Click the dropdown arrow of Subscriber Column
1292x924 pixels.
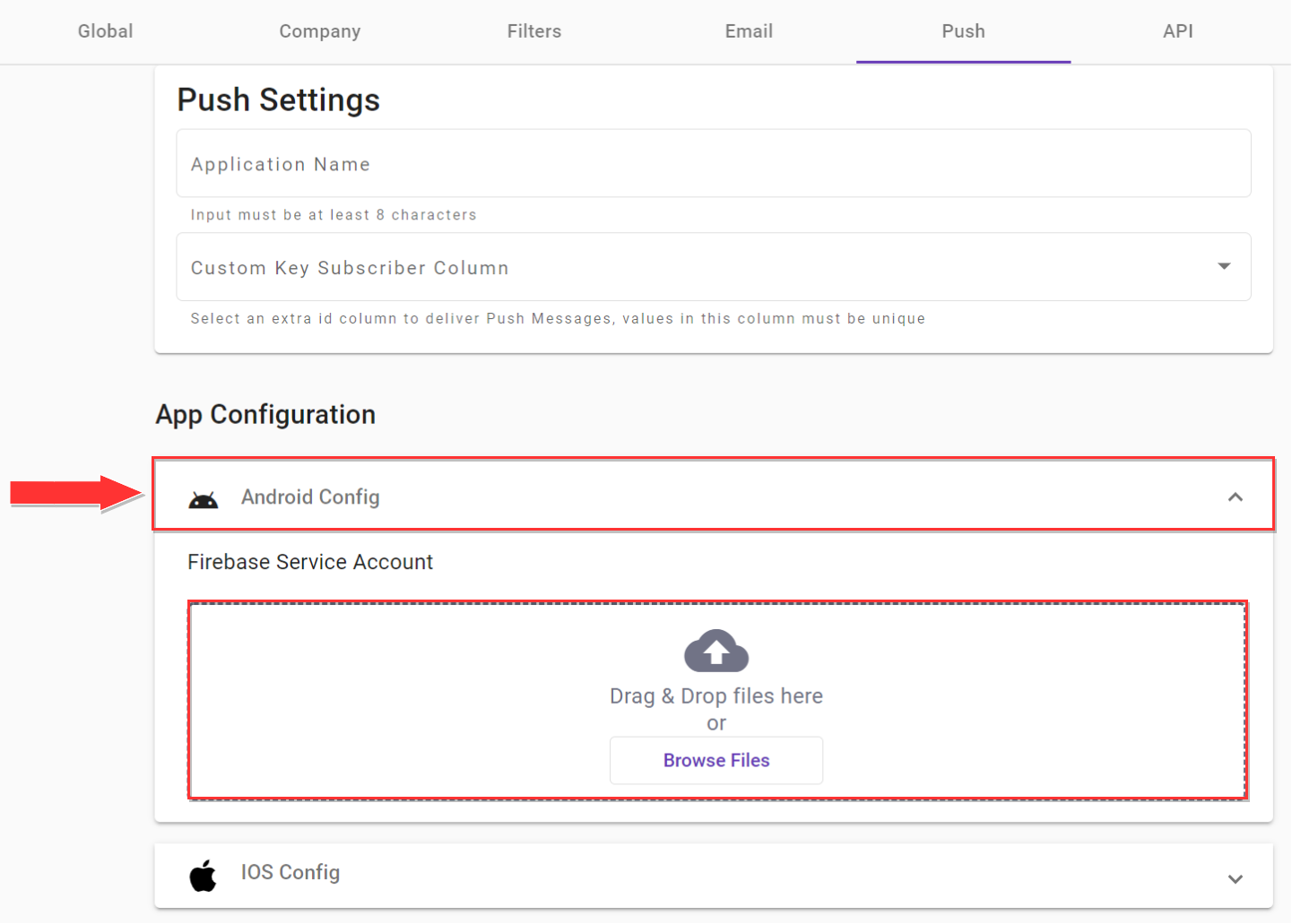pos(1224,266)
